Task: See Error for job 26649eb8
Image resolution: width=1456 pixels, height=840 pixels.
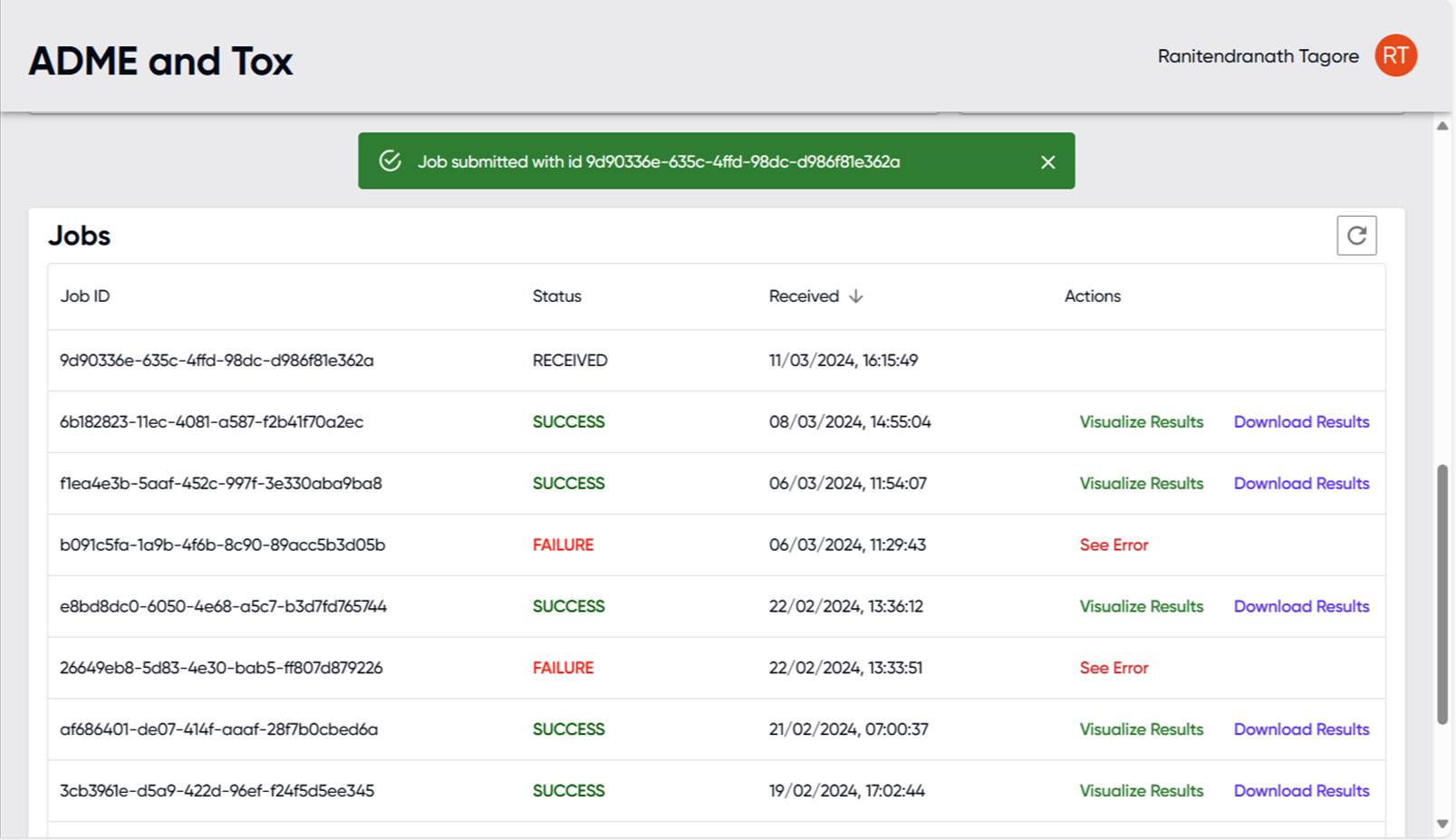Action: pos(1114,668)
